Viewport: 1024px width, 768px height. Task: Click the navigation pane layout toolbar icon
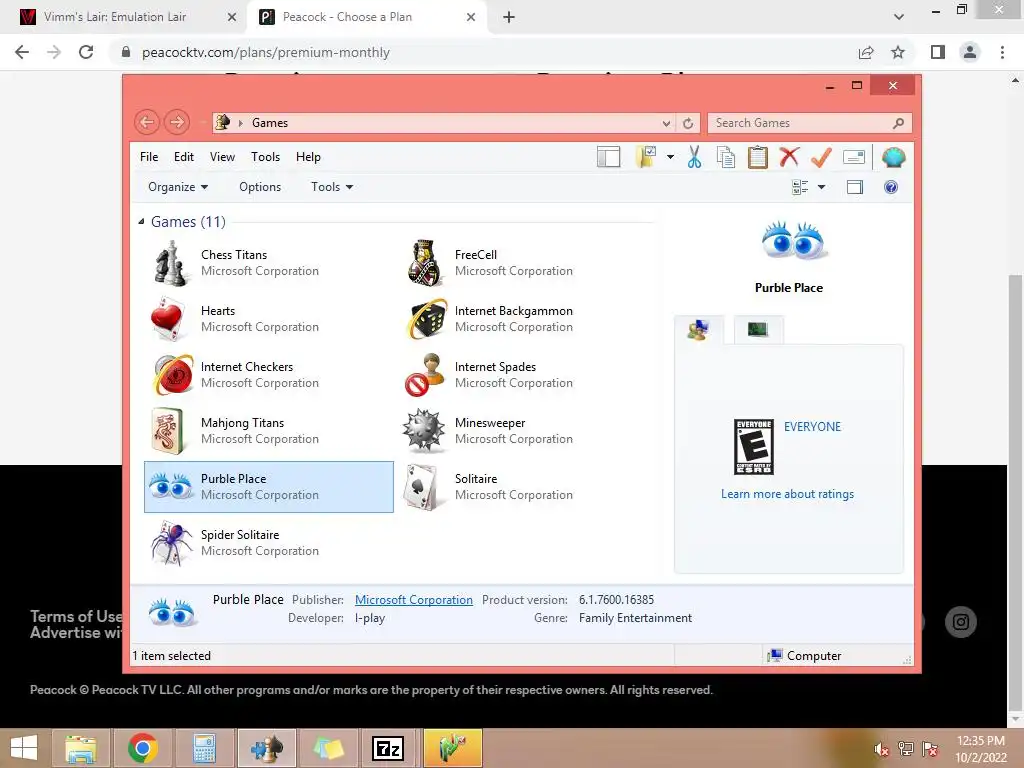608,157
